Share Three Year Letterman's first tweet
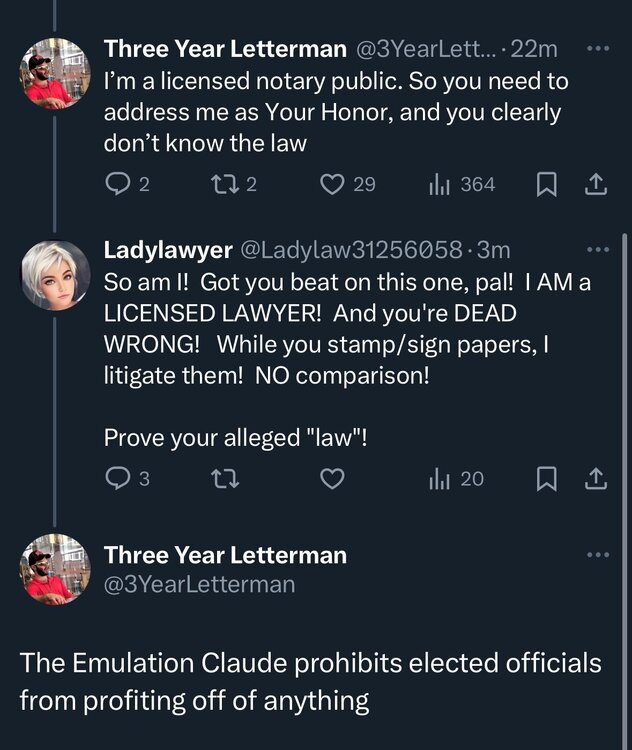Image resolution: width=632 pixels, height=750 pixels. pos(595,185)
